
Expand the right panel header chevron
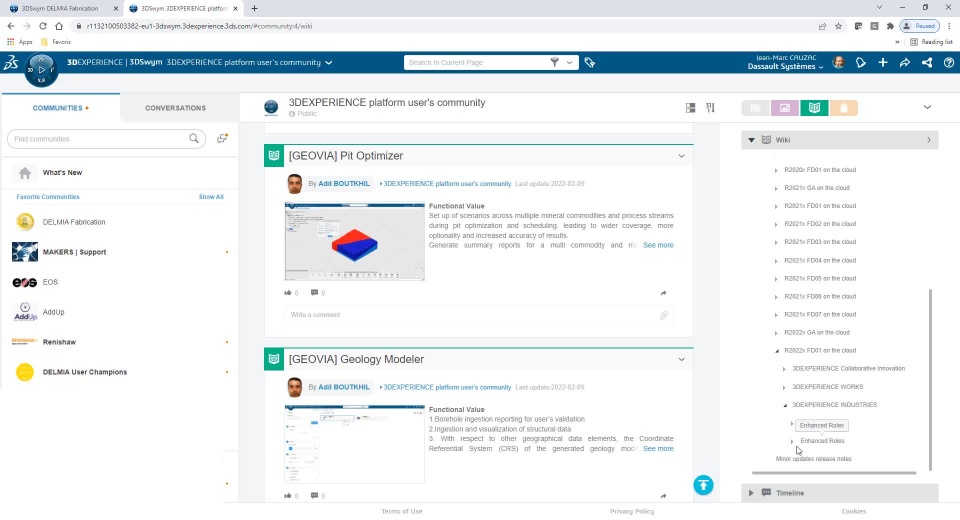[x=927, y=107]
